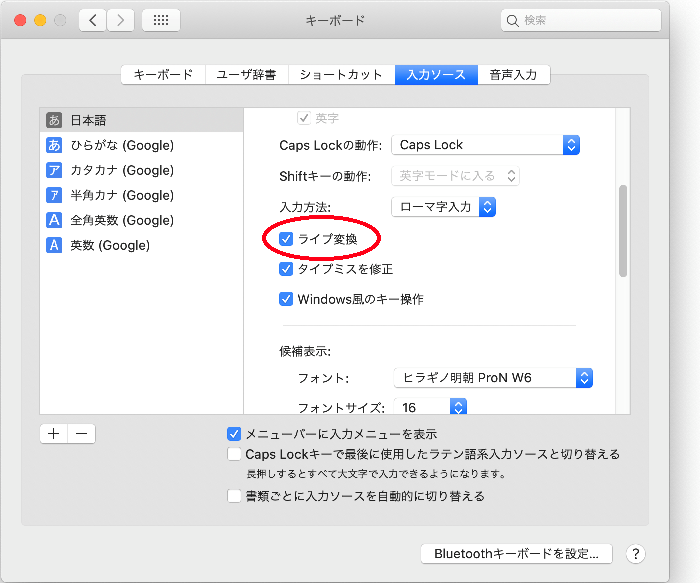Add input source with plus button
Image resolution: width=700 pixels, height=583 pixels.
(x=53, y=433)
